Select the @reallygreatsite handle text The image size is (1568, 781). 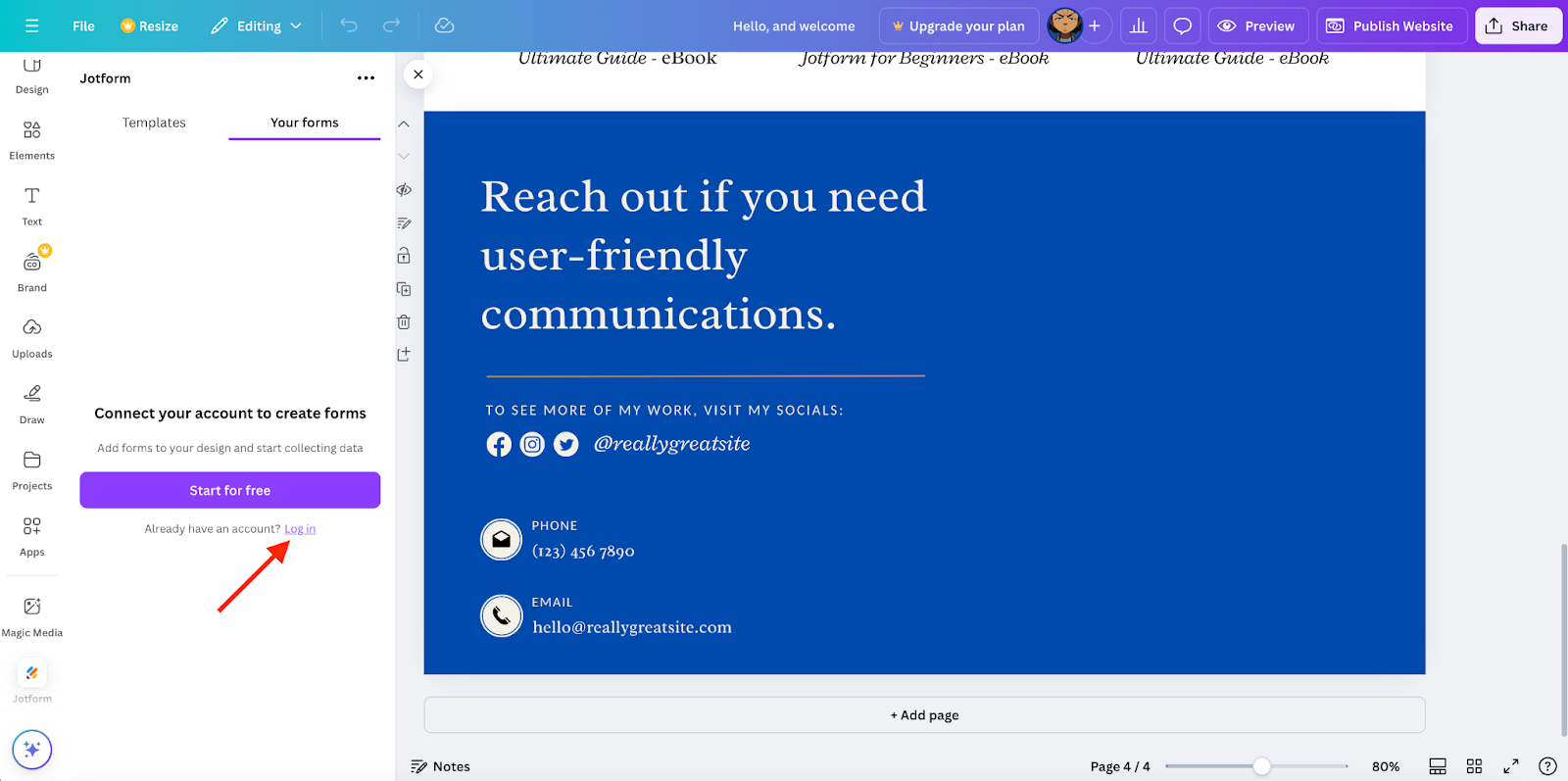pyautogui.click(x=672, y=444)
